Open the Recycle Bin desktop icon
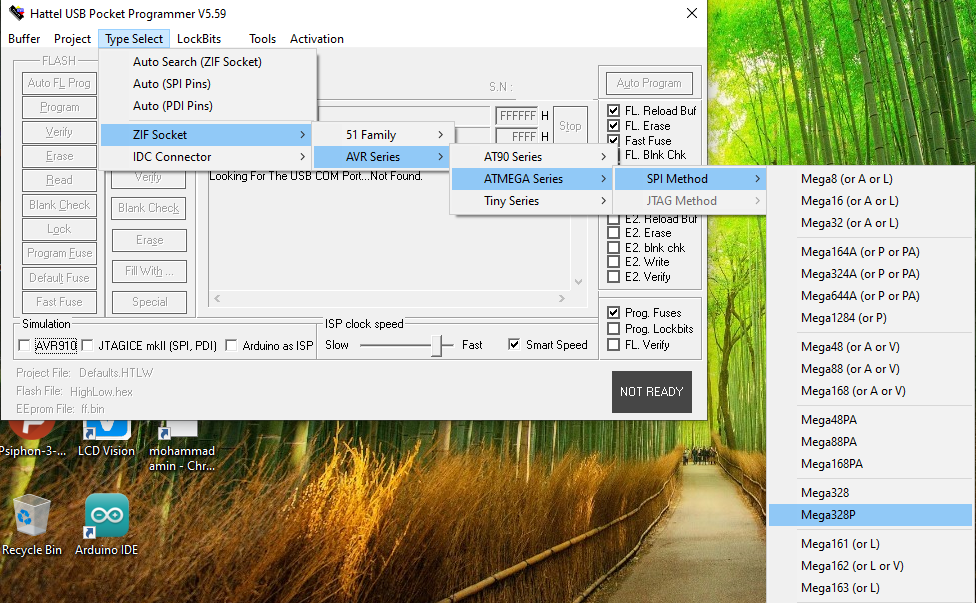976x603 pixels. point(31,525)
